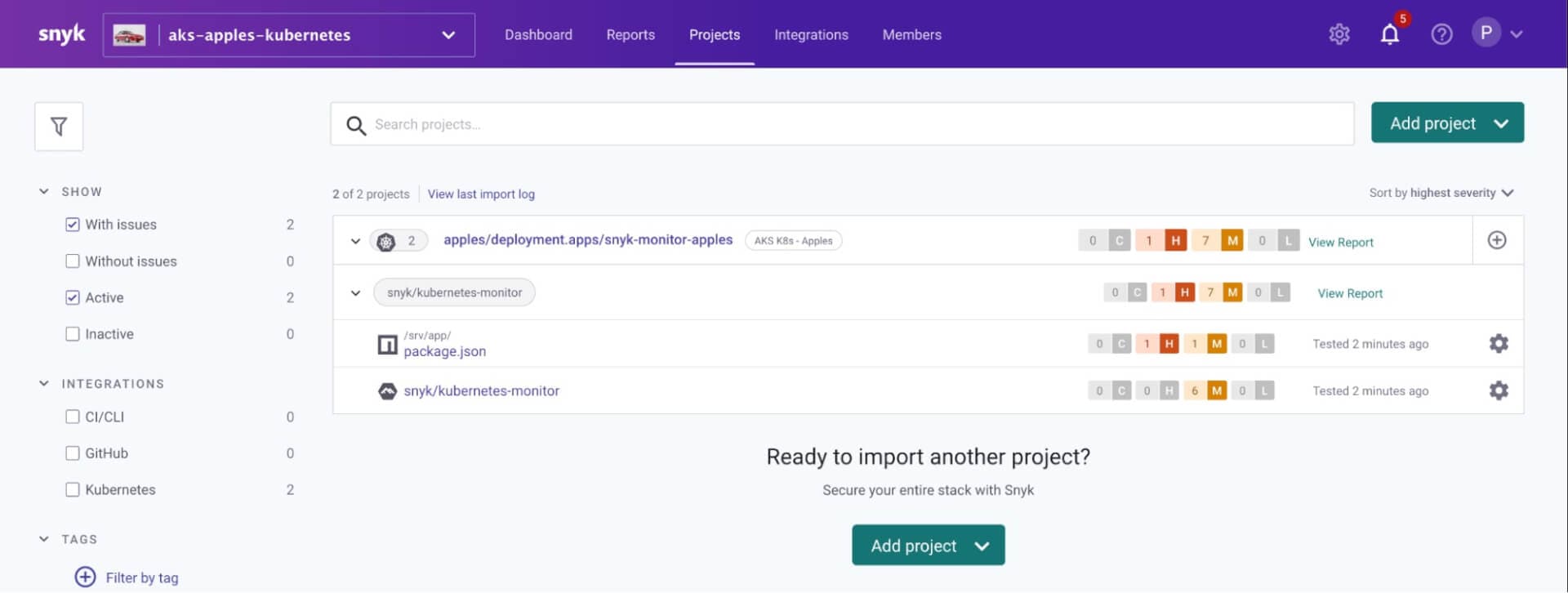Uncheck the With issues checkbox
The image size is (1568, 593).
coord(73,225)
